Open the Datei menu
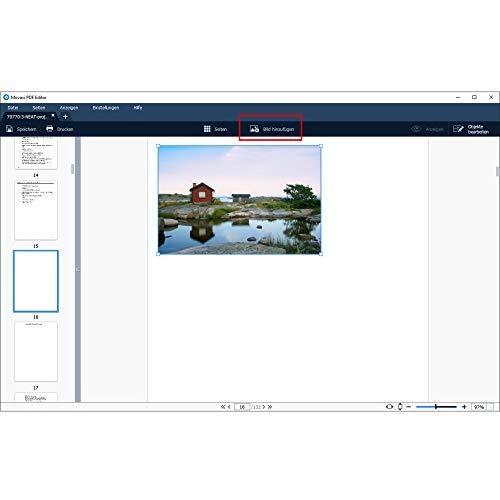The width and height of the screenshot is (500, 500). click(x=13, y=108)
